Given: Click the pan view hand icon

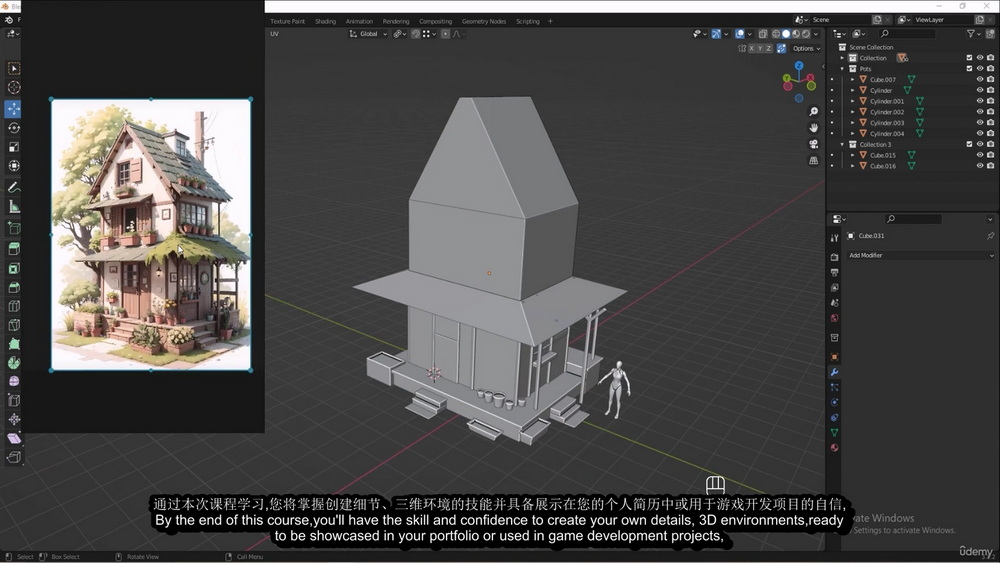Looking at the screenshot, I should (813, 128).
